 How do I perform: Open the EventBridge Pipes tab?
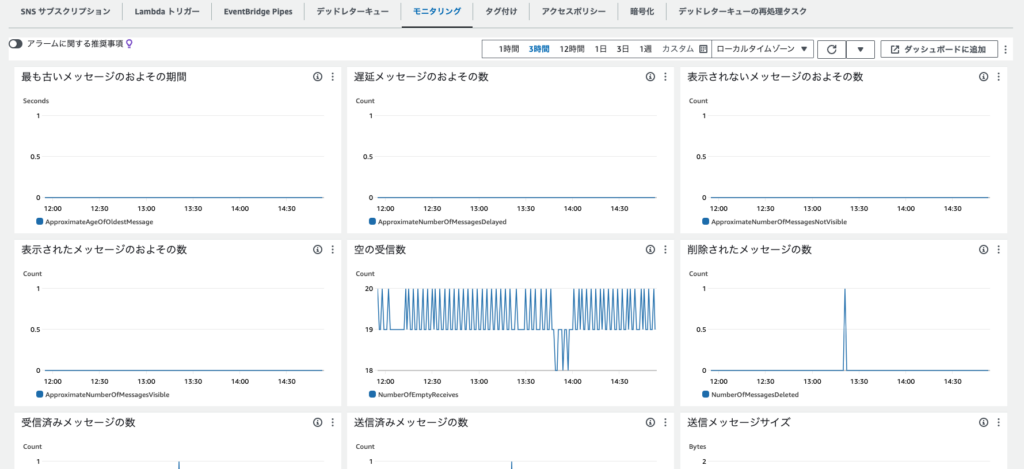(258, 12)
